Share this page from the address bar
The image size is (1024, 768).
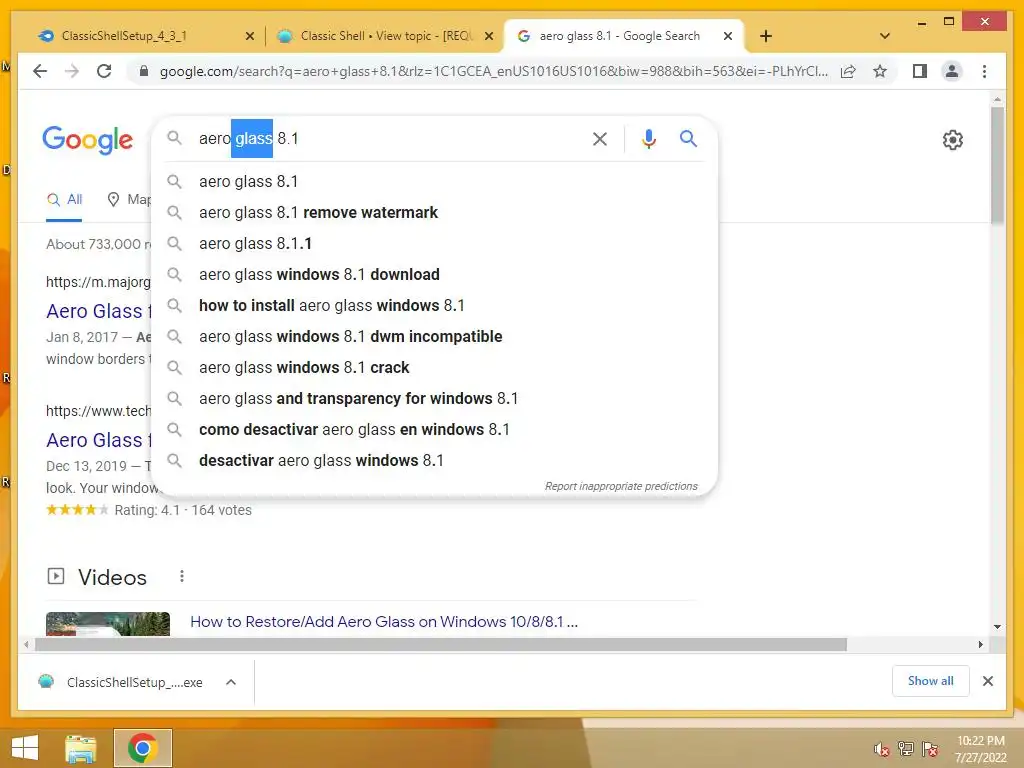click(x=848, y=71)
